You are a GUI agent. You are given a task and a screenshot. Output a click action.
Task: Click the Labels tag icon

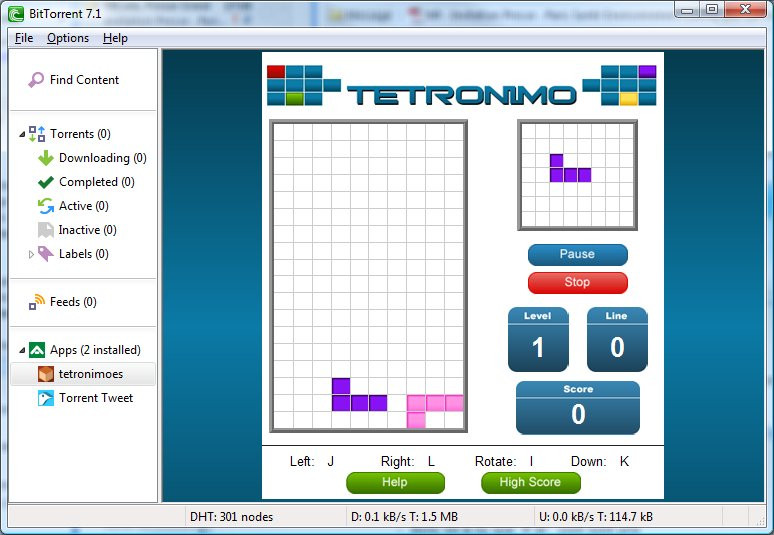[x=46, y=254]
